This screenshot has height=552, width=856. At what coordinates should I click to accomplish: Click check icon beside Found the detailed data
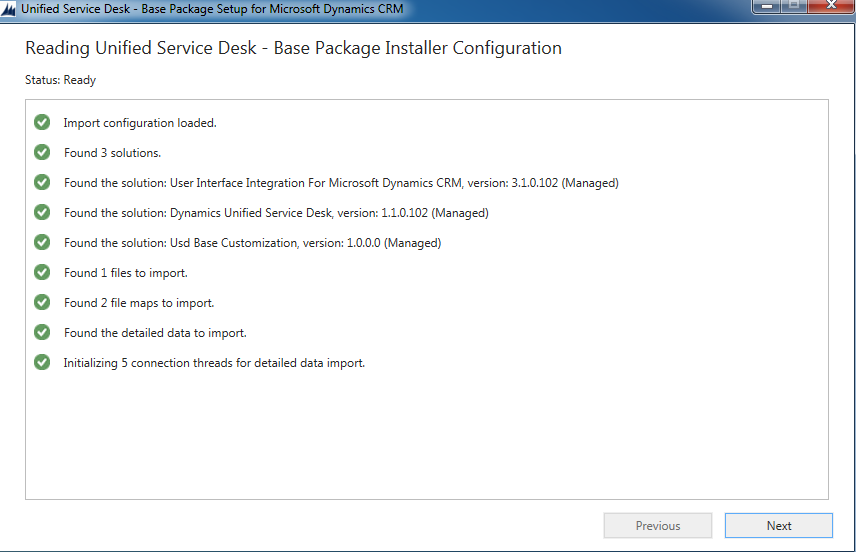pos(42,333)
